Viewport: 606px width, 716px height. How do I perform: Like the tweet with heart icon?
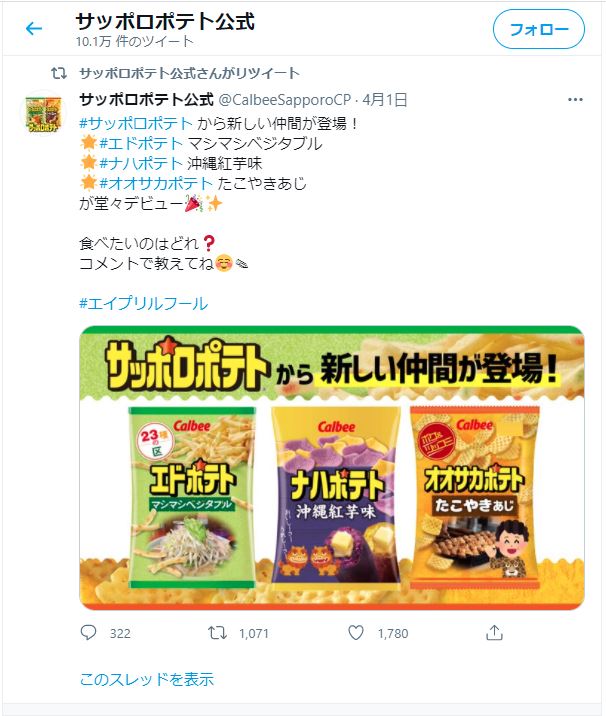pyautogui.click(x=356, y=632)
